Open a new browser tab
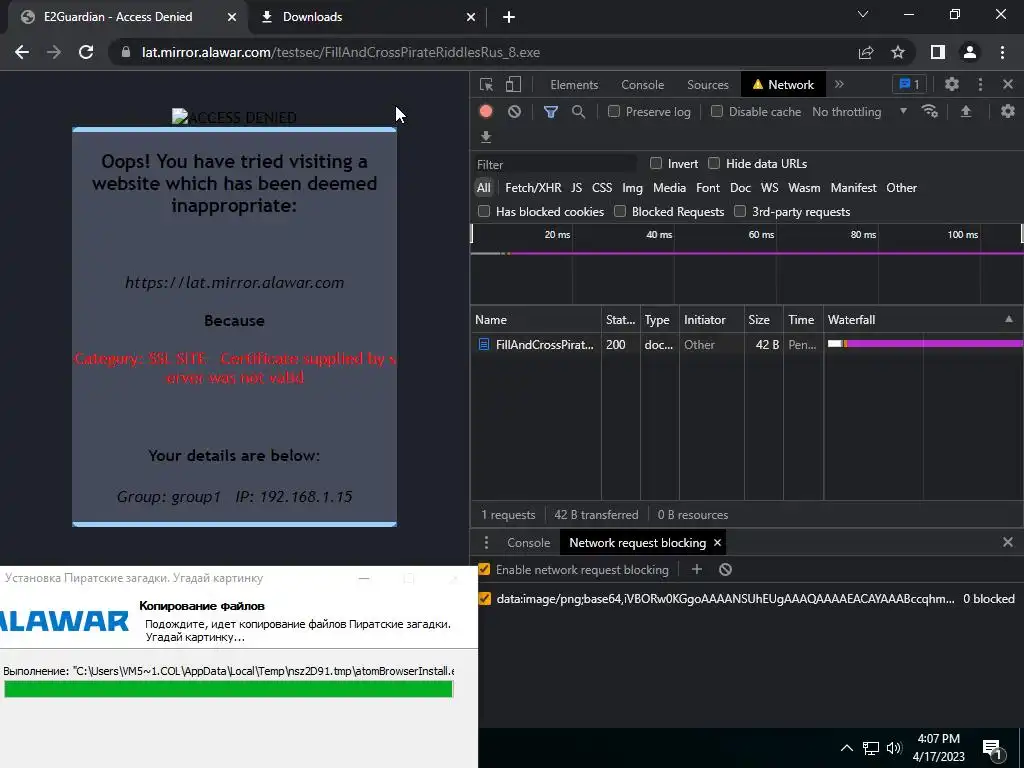This screenshot has height=768, width=1024. [509, 17]
